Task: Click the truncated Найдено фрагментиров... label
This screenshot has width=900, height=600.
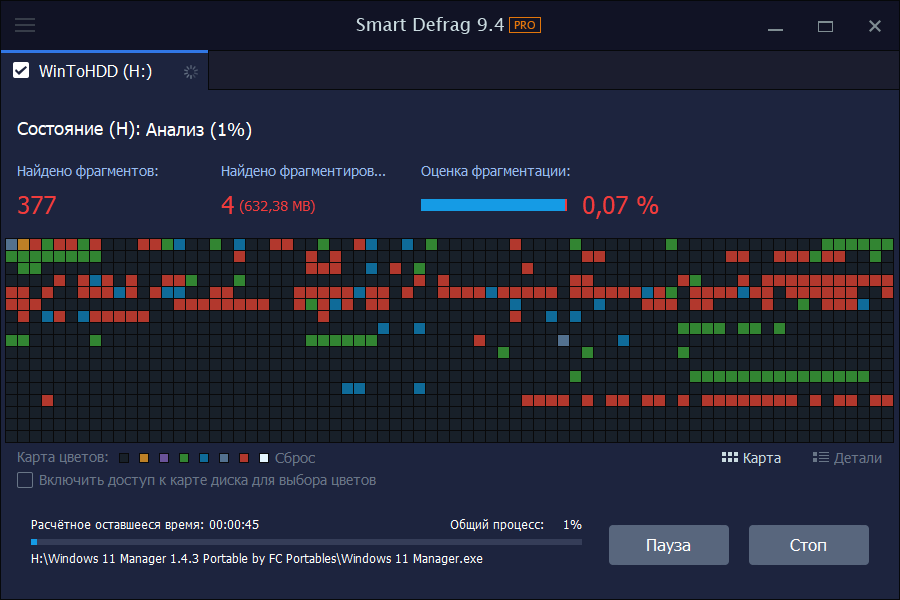Action: pos(303,171)
